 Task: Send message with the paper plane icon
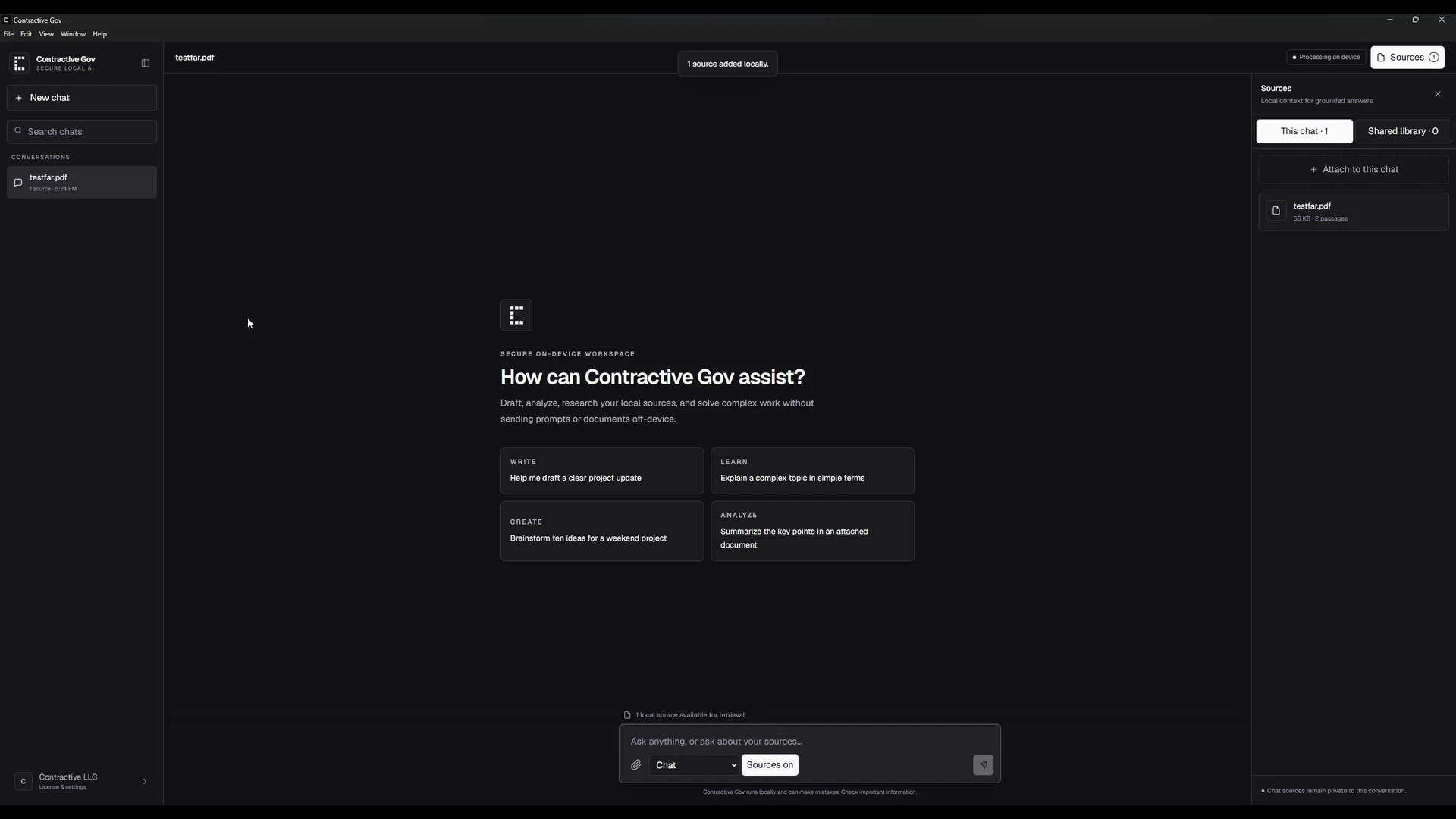[983, 765]
